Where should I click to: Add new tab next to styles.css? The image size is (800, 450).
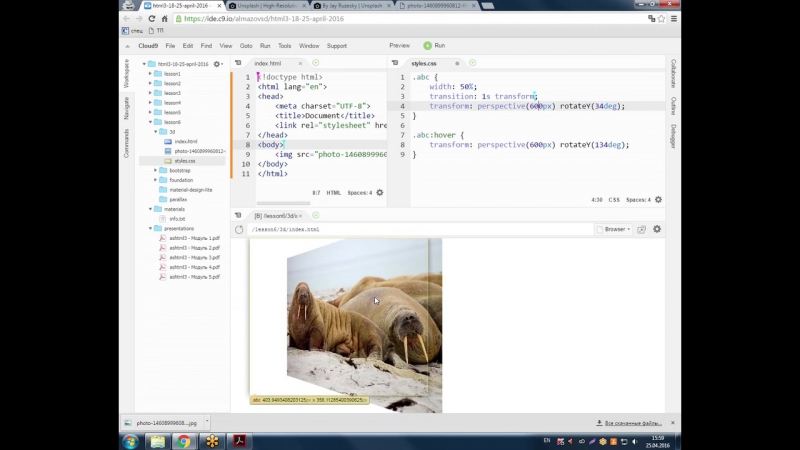click(x=473, y=63)
